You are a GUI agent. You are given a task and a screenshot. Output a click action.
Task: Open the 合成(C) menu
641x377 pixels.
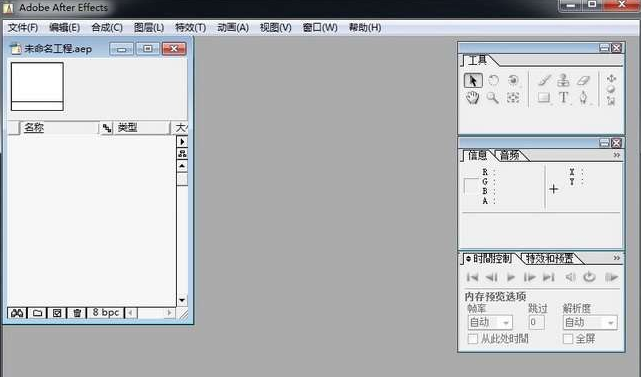pos(107,27)
